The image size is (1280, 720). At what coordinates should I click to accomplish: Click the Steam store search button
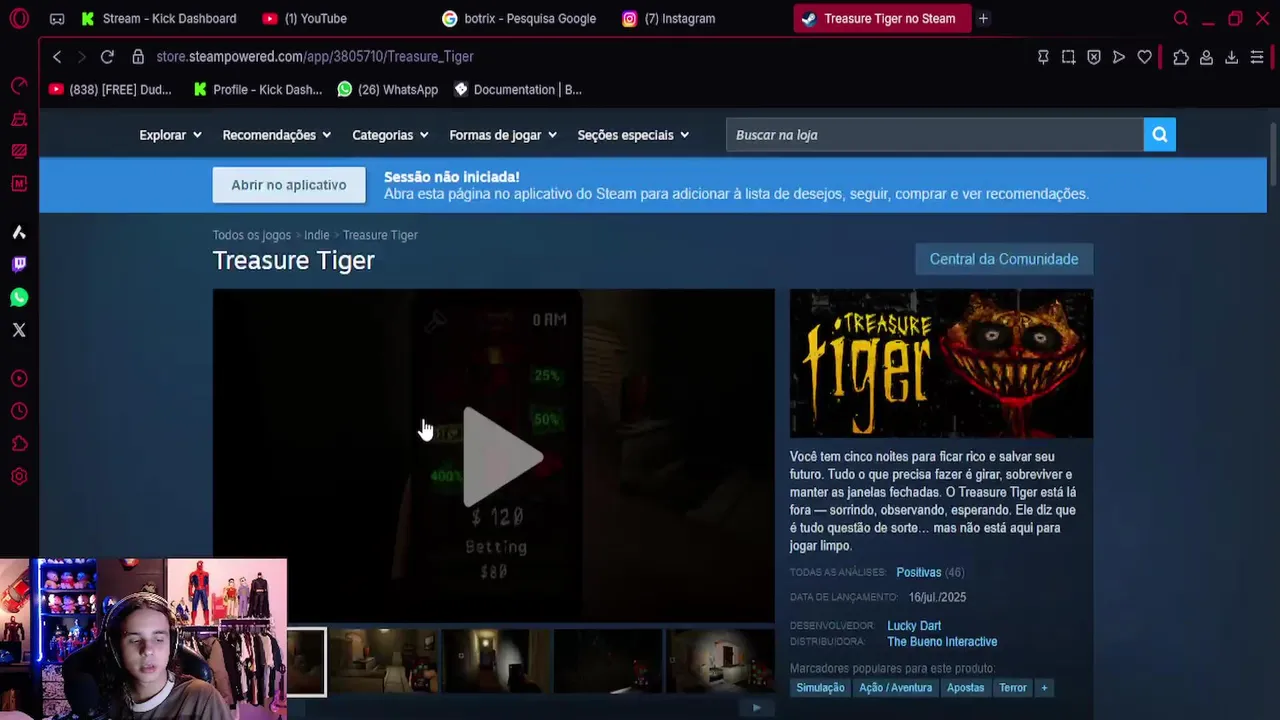[x=1160, y=135]
